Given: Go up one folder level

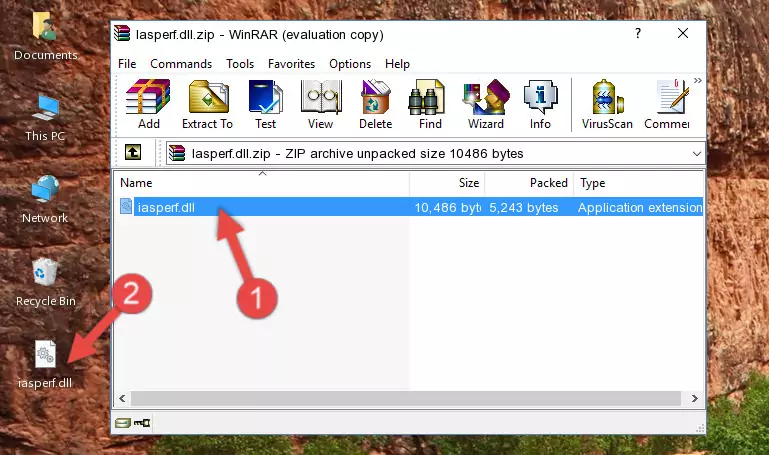Looking at the screenshot, I should (x=133, y=152).
